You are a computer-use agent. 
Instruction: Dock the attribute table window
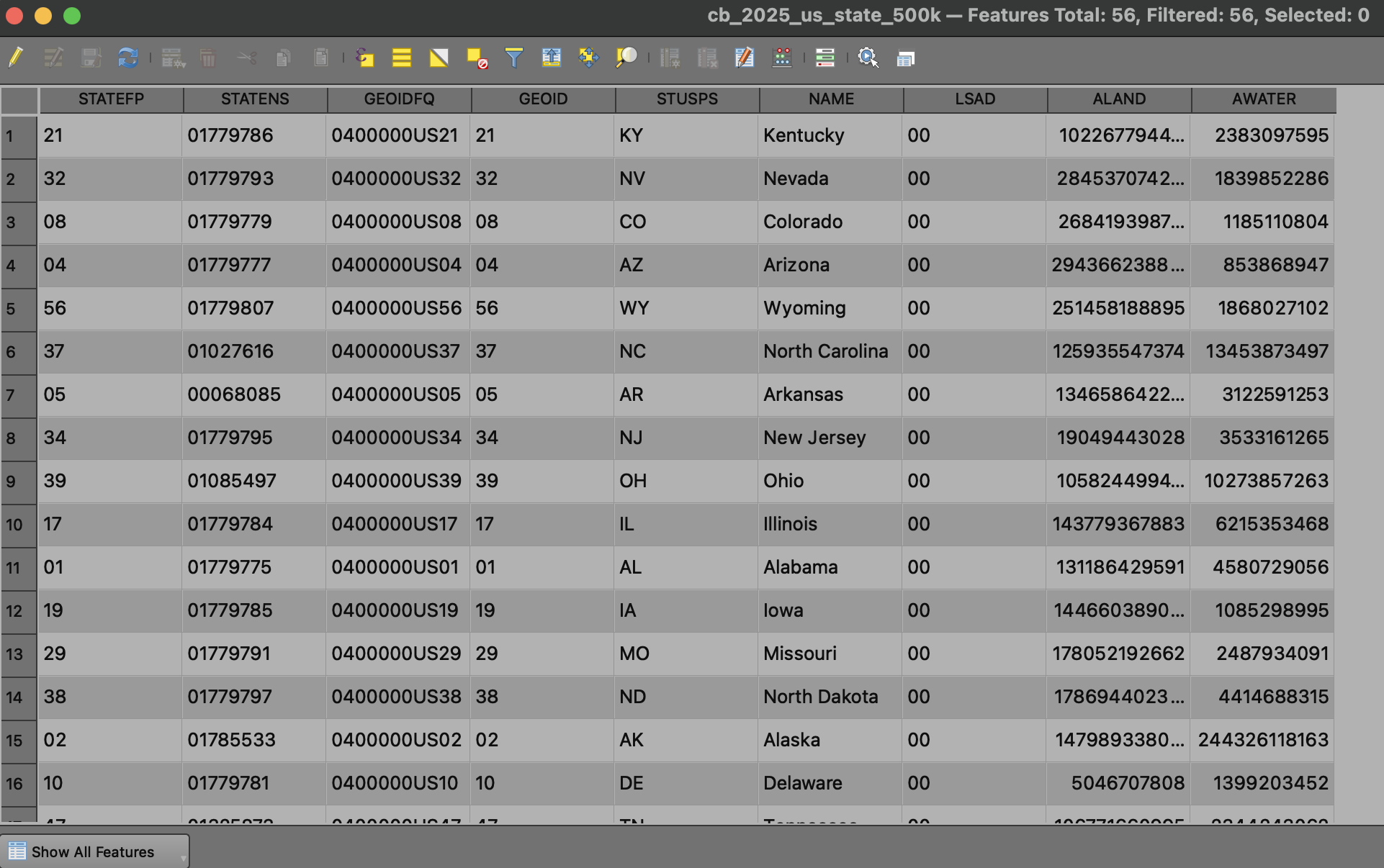click(906, 58)
